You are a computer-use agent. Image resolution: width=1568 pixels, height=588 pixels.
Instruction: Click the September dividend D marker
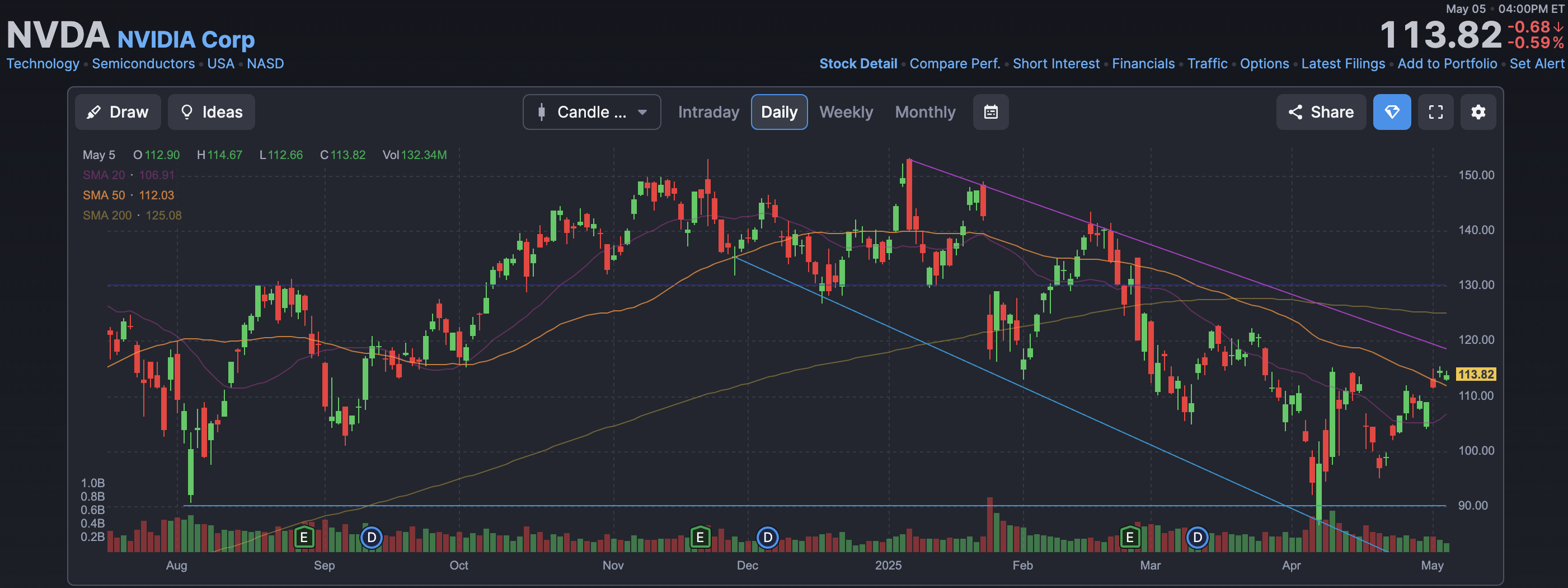tap(372, 538)
